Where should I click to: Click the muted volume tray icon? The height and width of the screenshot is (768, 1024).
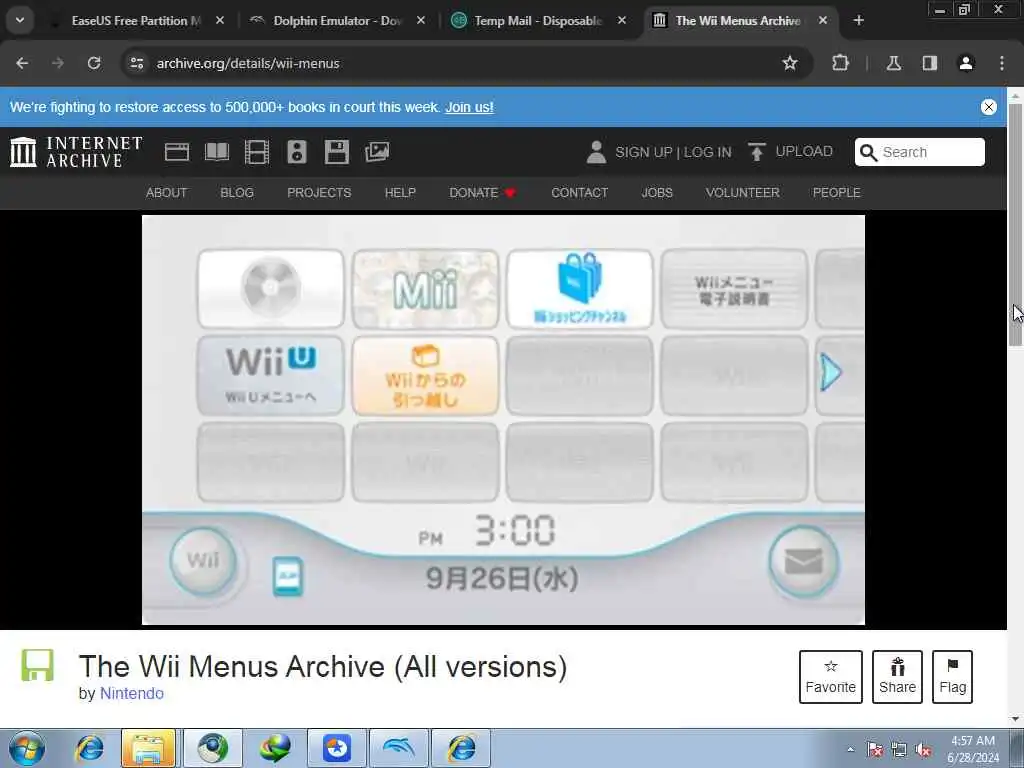click(x=923, y=750)
